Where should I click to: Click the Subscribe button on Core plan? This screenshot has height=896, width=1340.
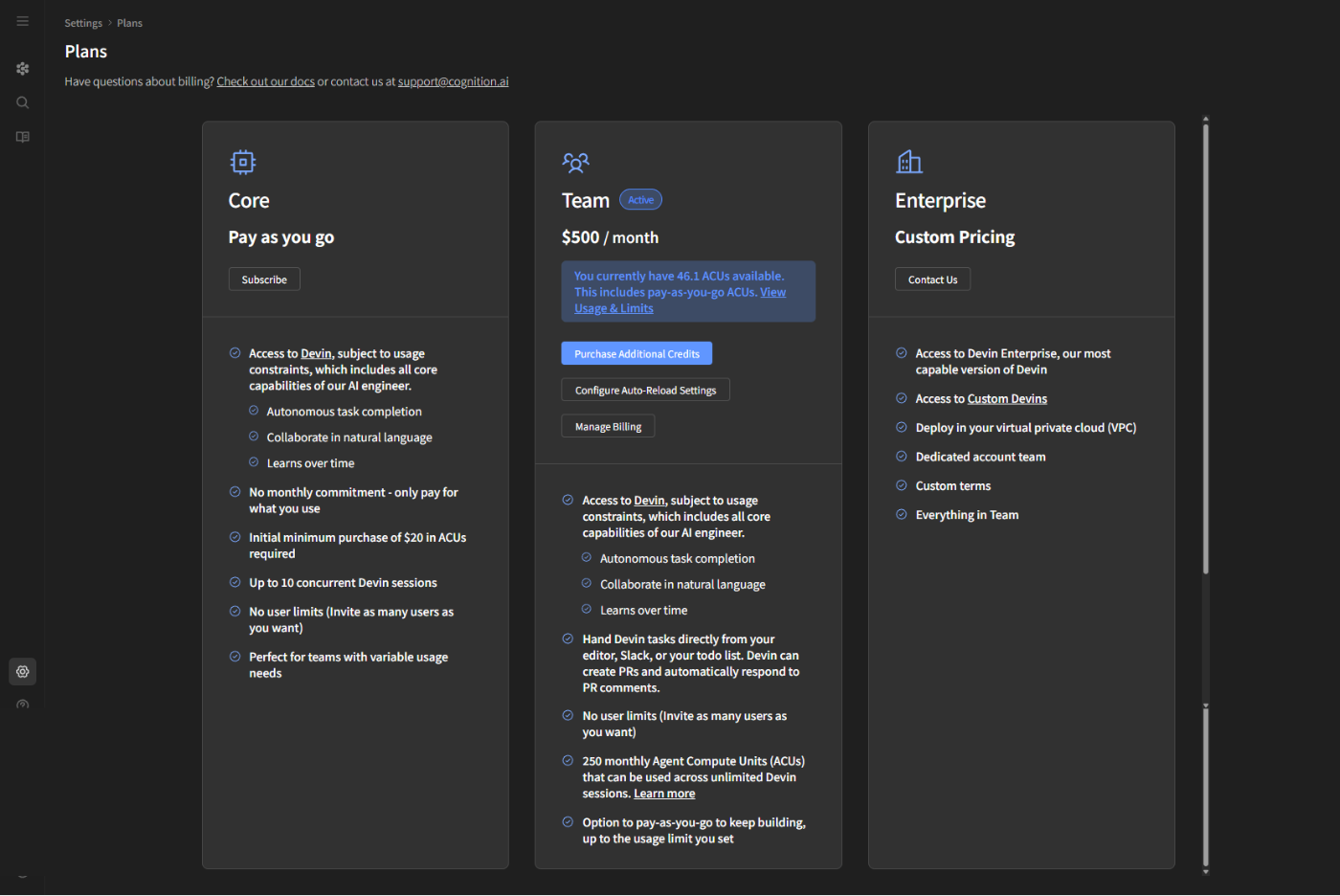coord(264,280)
